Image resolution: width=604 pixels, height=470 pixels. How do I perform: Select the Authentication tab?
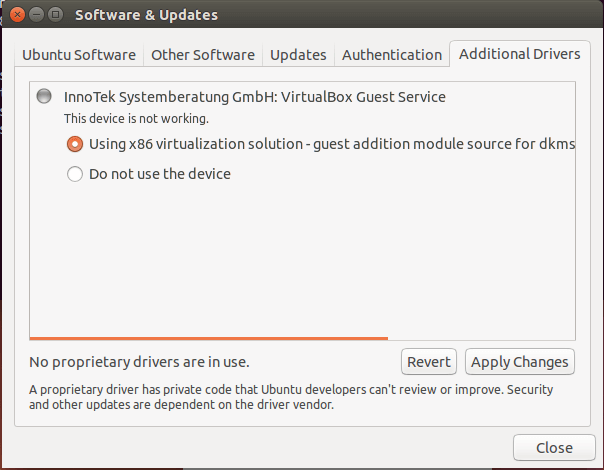pyautogui.click(x=392, y=55)
